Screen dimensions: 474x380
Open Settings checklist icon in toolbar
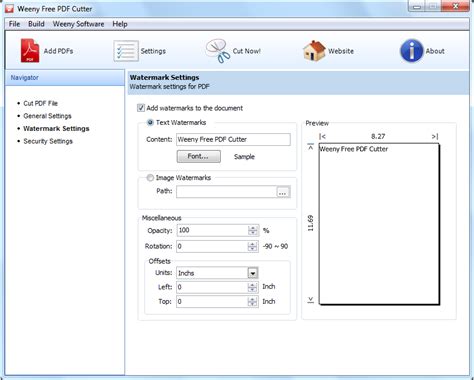click(x=126, y=51)
